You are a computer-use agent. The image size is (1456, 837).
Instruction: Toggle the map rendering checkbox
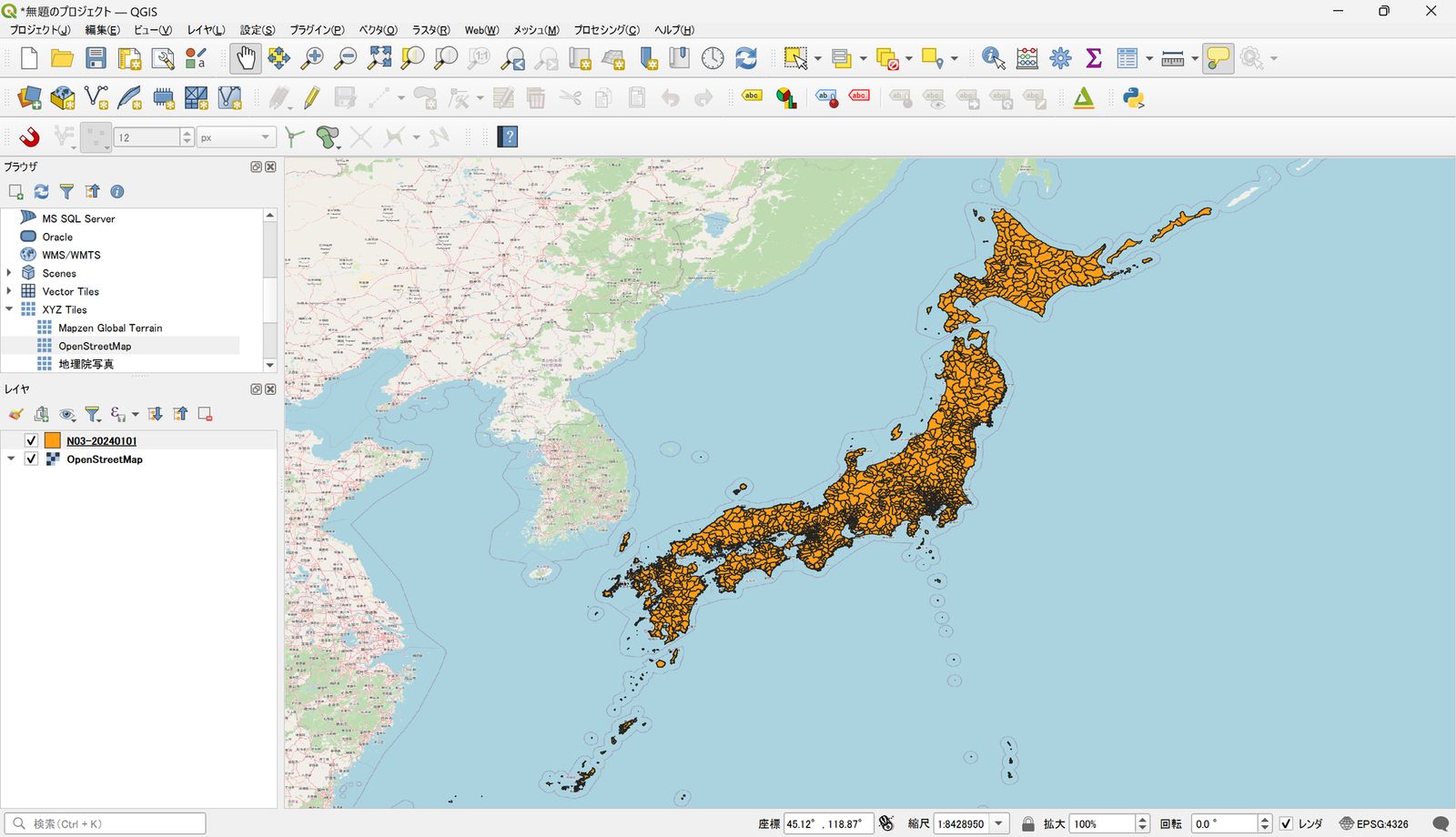tap(1286, 823)
